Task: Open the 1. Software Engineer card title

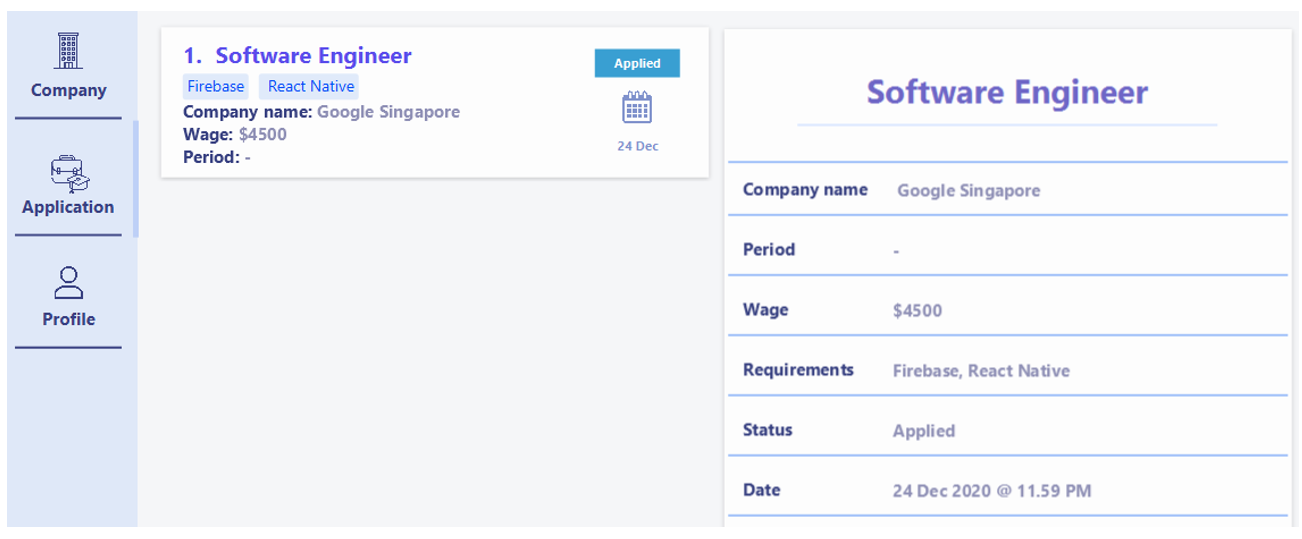Action: [297, 56]
